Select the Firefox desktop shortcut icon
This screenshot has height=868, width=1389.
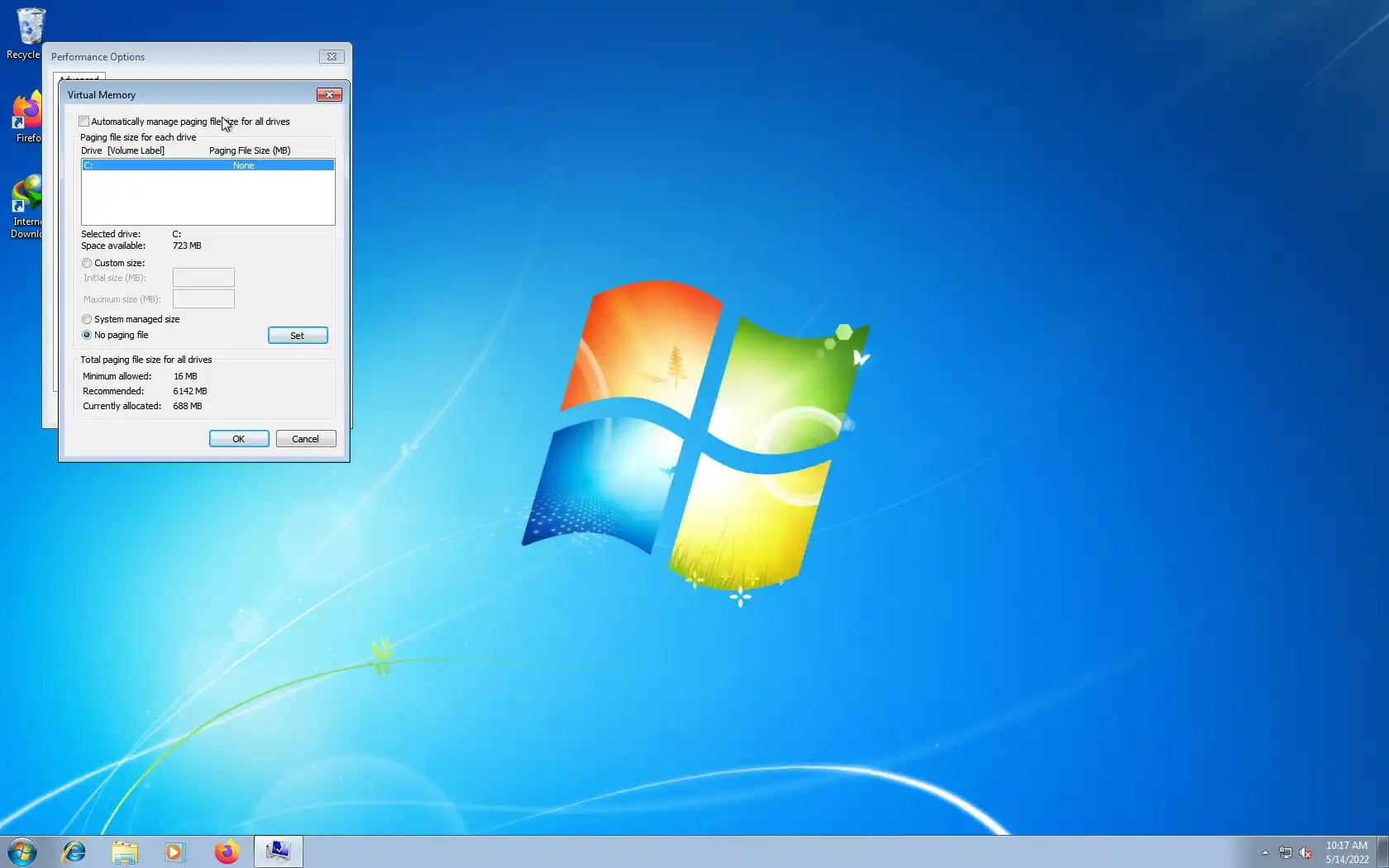[28, 117]
